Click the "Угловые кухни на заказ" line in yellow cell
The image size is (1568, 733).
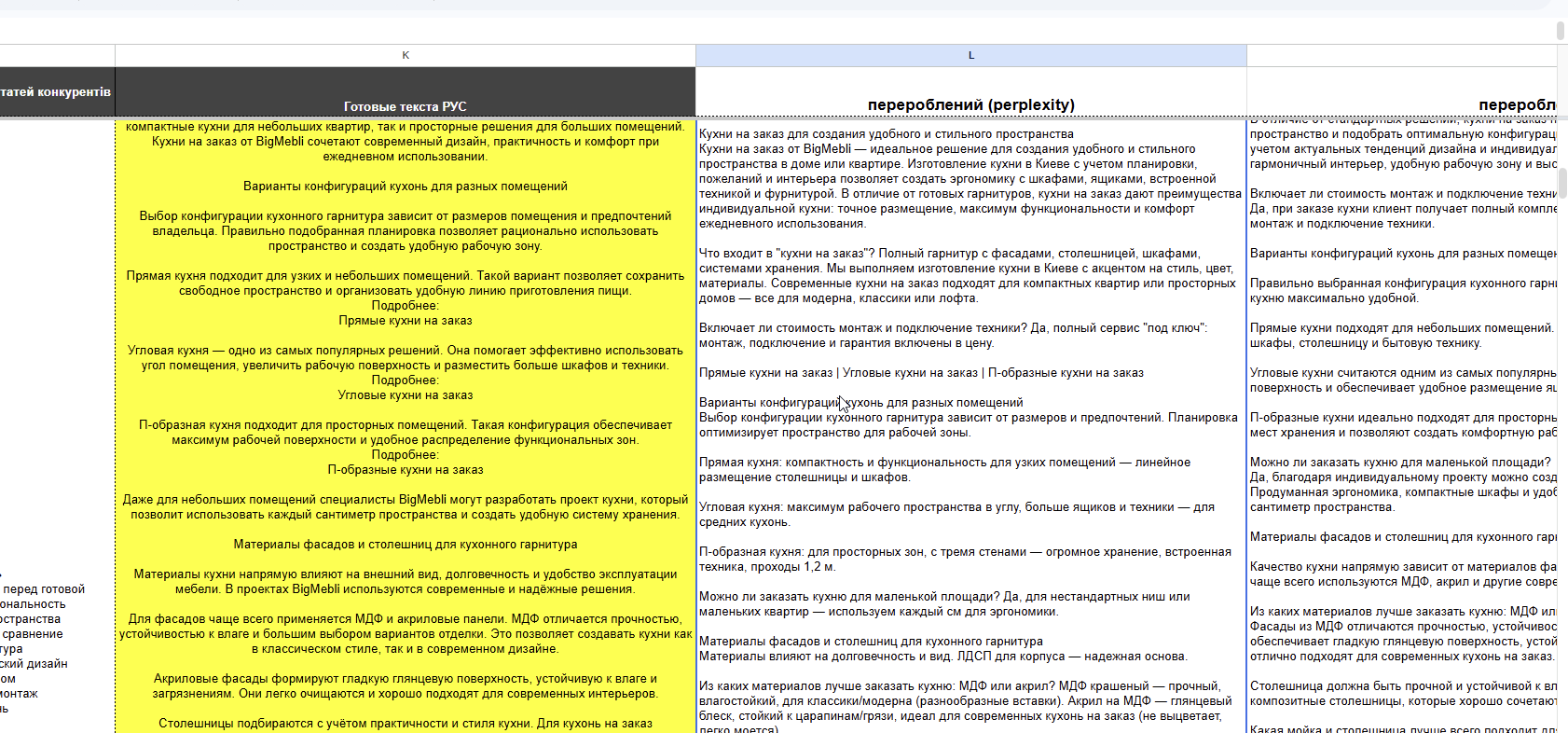click(x=406, y=395)
